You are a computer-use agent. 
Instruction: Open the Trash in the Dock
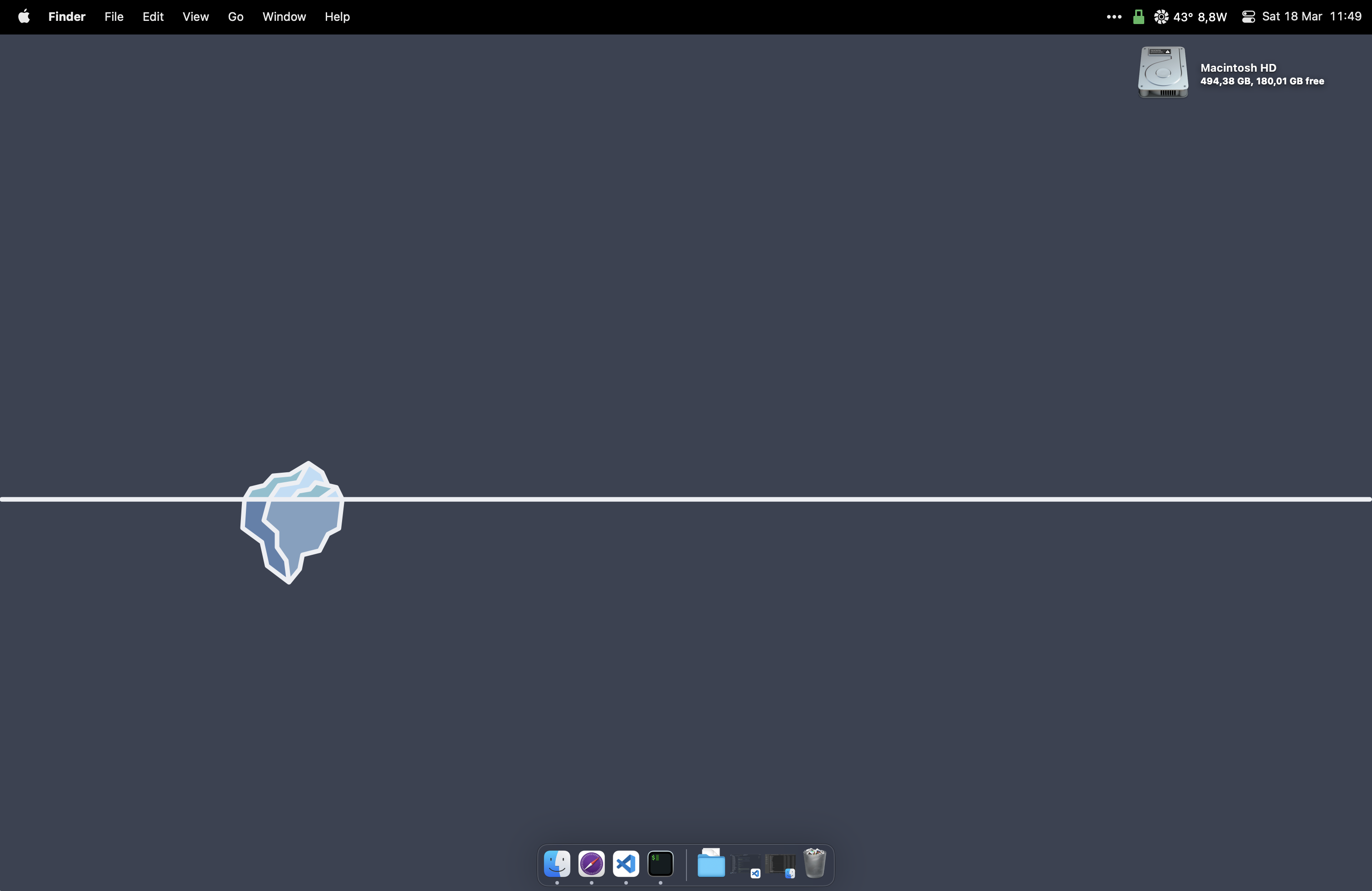[x=814, y=863]
